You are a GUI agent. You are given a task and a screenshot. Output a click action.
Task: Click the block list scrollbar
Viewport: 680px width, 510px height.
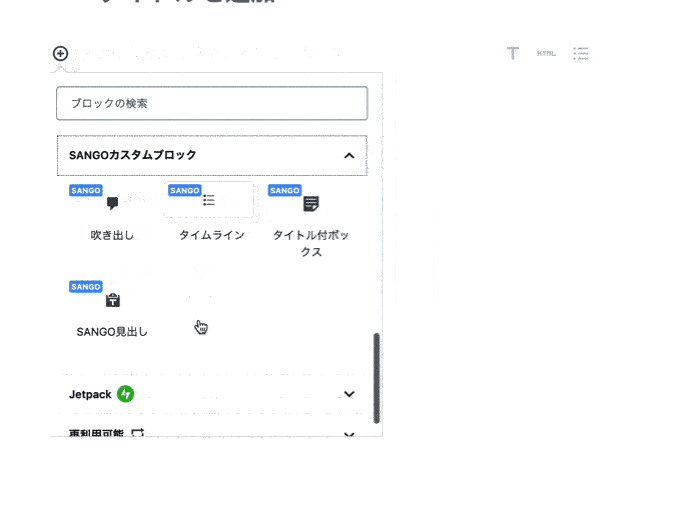pos(376,378)
